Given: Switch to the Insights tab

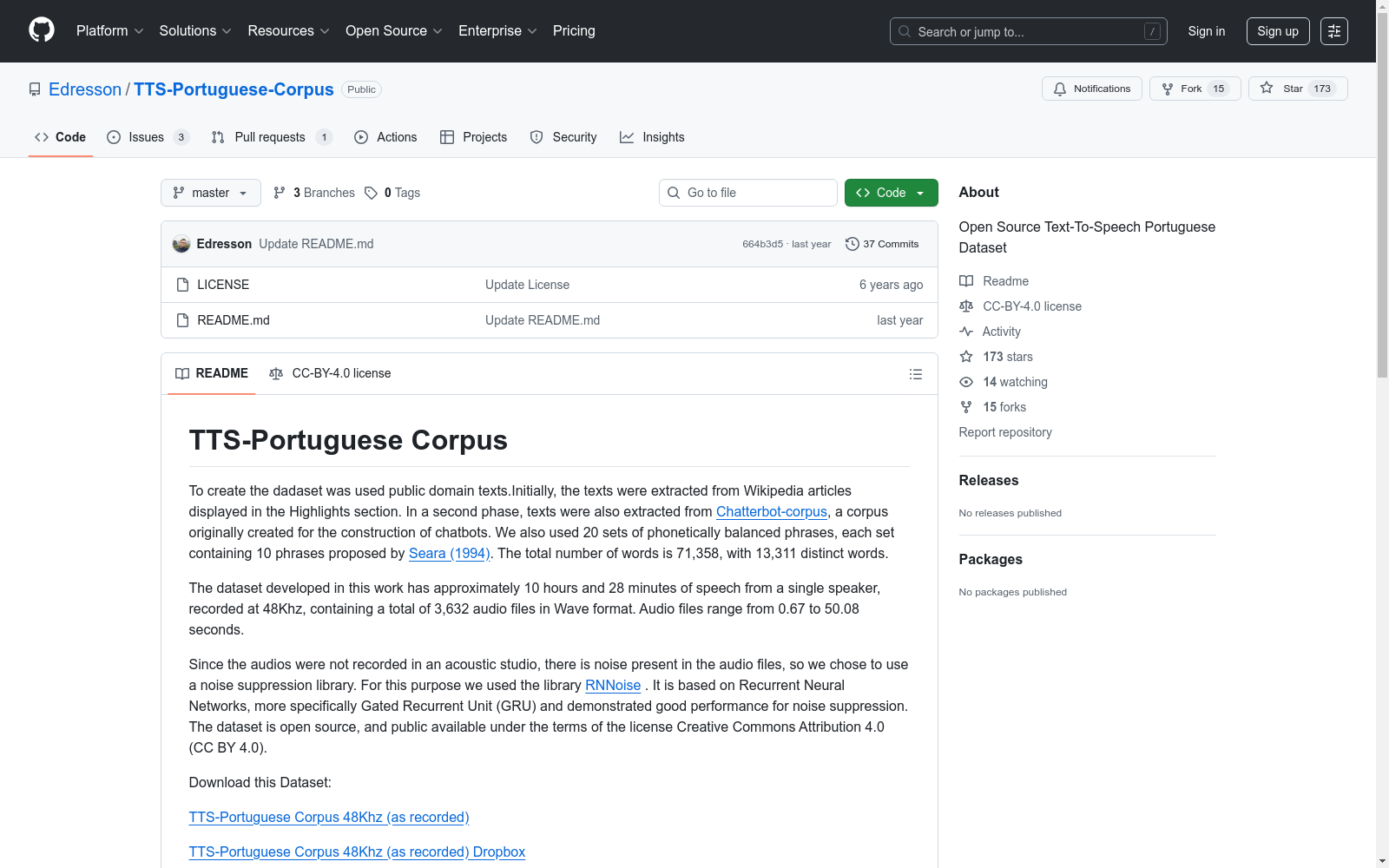Looking at the screenshot, I should [x=652, y=137].
